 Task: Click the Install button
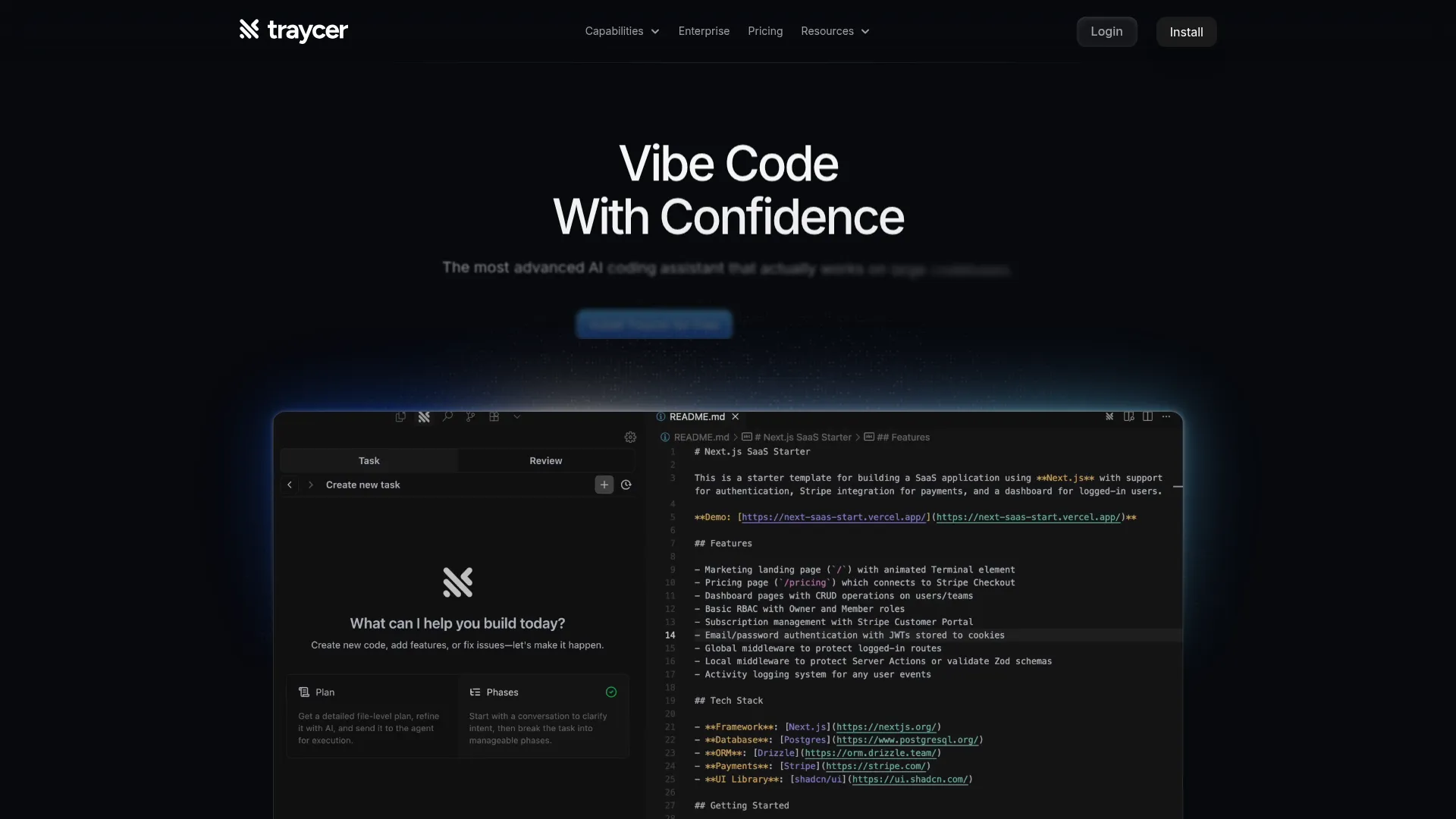[x=1186, y=32]
